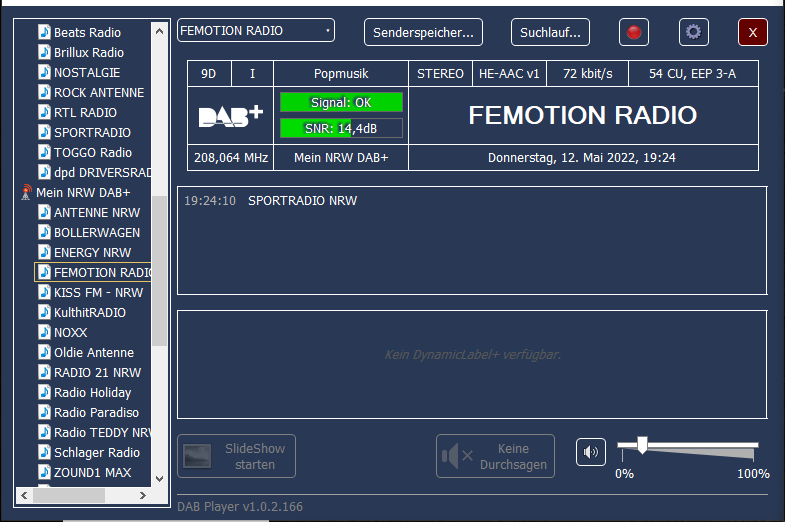The height and width of the screenshot is (522, 785).
Task: Click the music note icon beside NOXX
Action: 45,332
